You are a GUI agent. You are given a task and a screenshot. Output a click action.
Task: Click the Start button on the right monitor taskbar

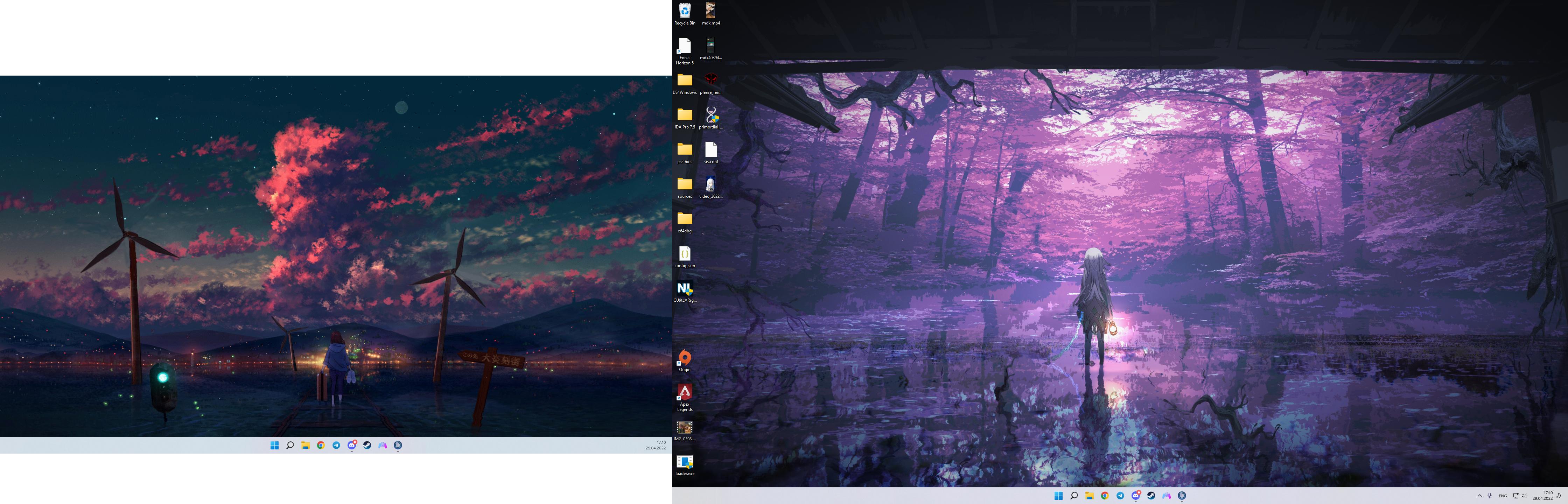pos(1058,496)
